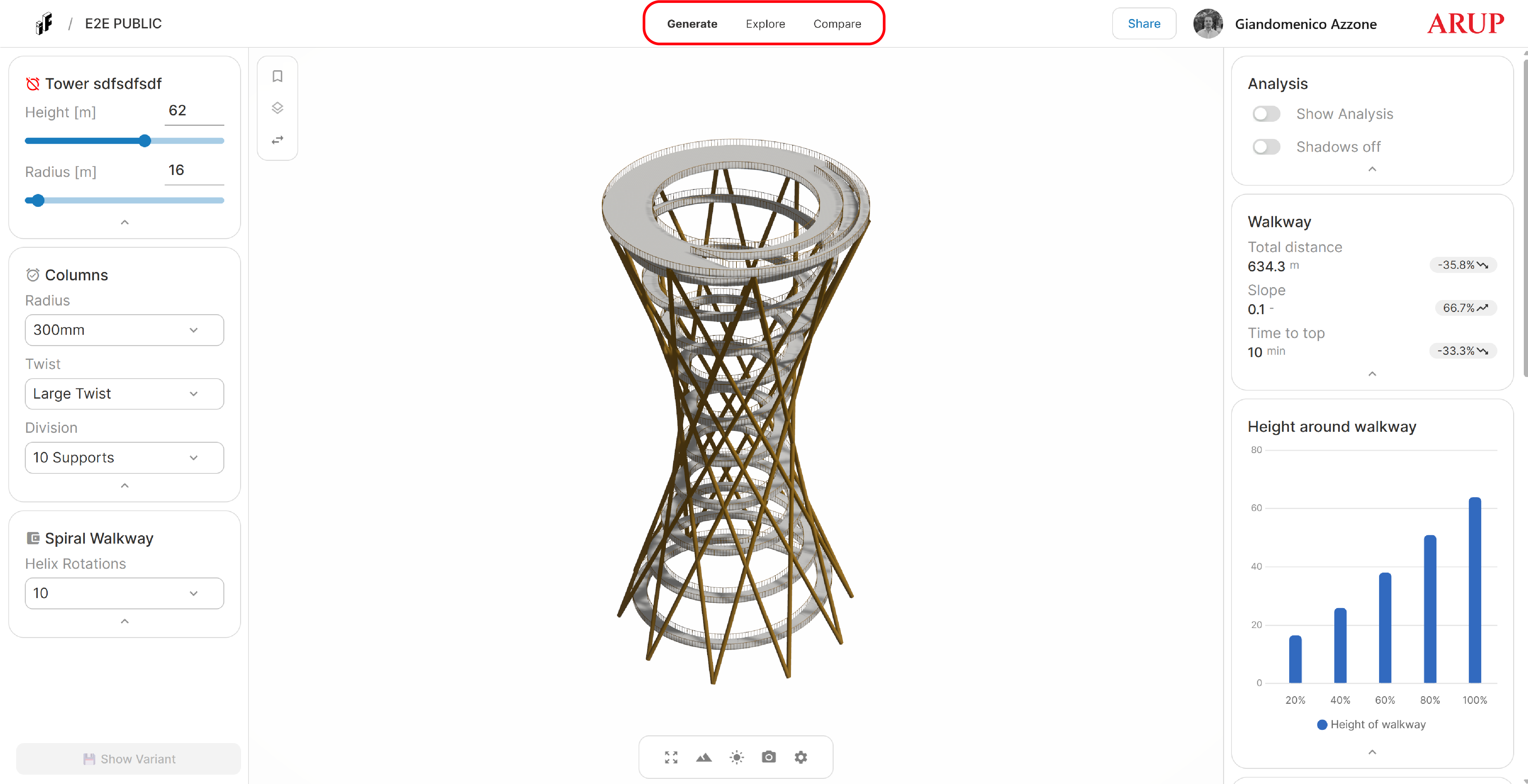
Task: Open the Columns Radius 300mm dropdown
Action: click(x=124, y=330)
